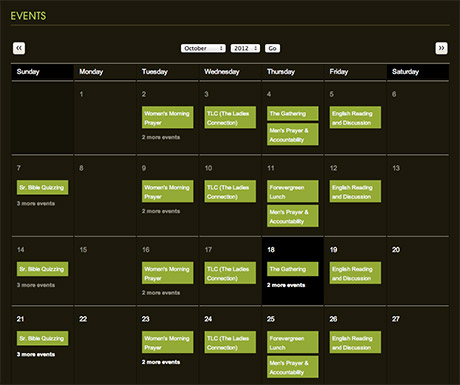Open English Reading and Discussion on October 19
This screenshot has width=460, height=385.
coord(355,273)
